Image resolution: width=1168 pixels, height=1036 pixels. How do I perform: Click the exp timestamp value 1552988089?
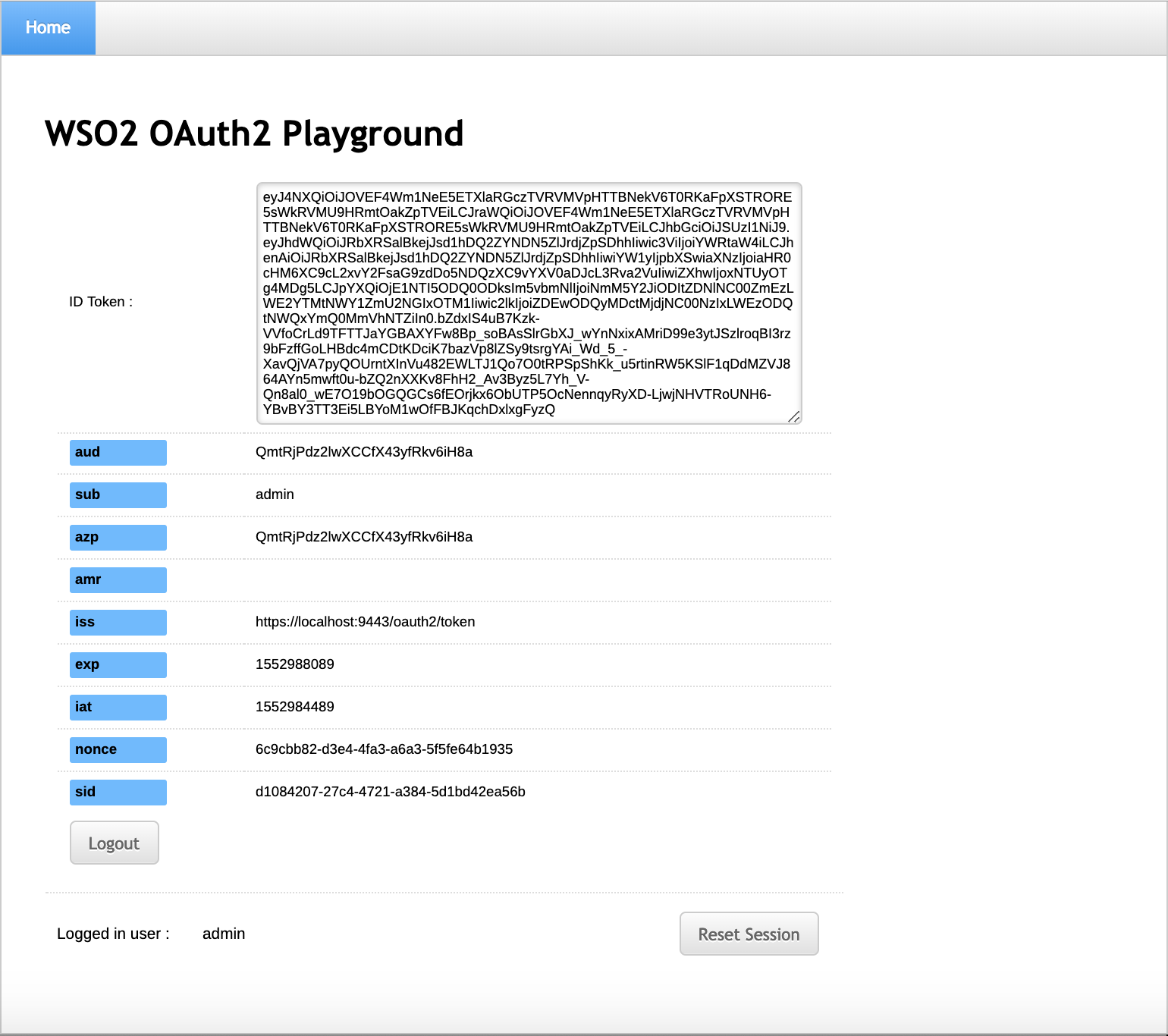(294, 664)
